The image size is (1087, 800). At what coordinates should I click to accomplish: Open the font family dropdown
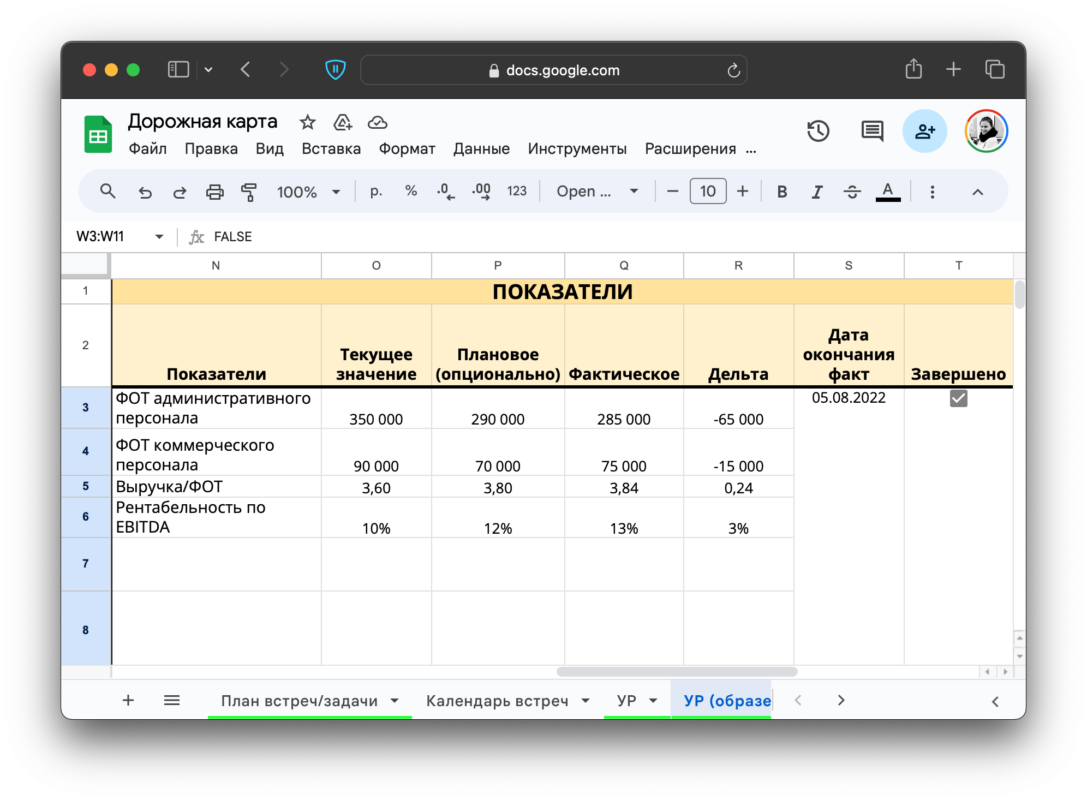(597, 190)
